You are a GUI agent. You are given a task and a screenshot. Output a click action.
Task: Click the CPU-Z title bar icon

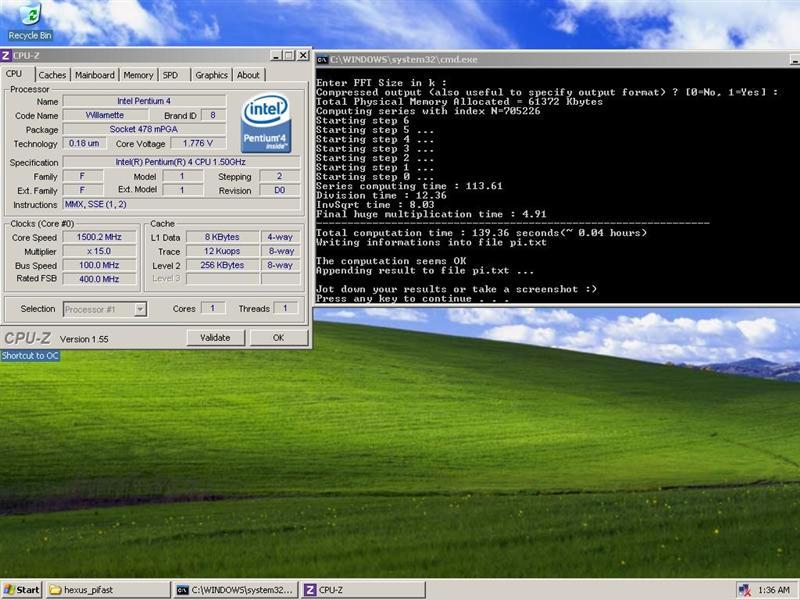click(6, 55)
